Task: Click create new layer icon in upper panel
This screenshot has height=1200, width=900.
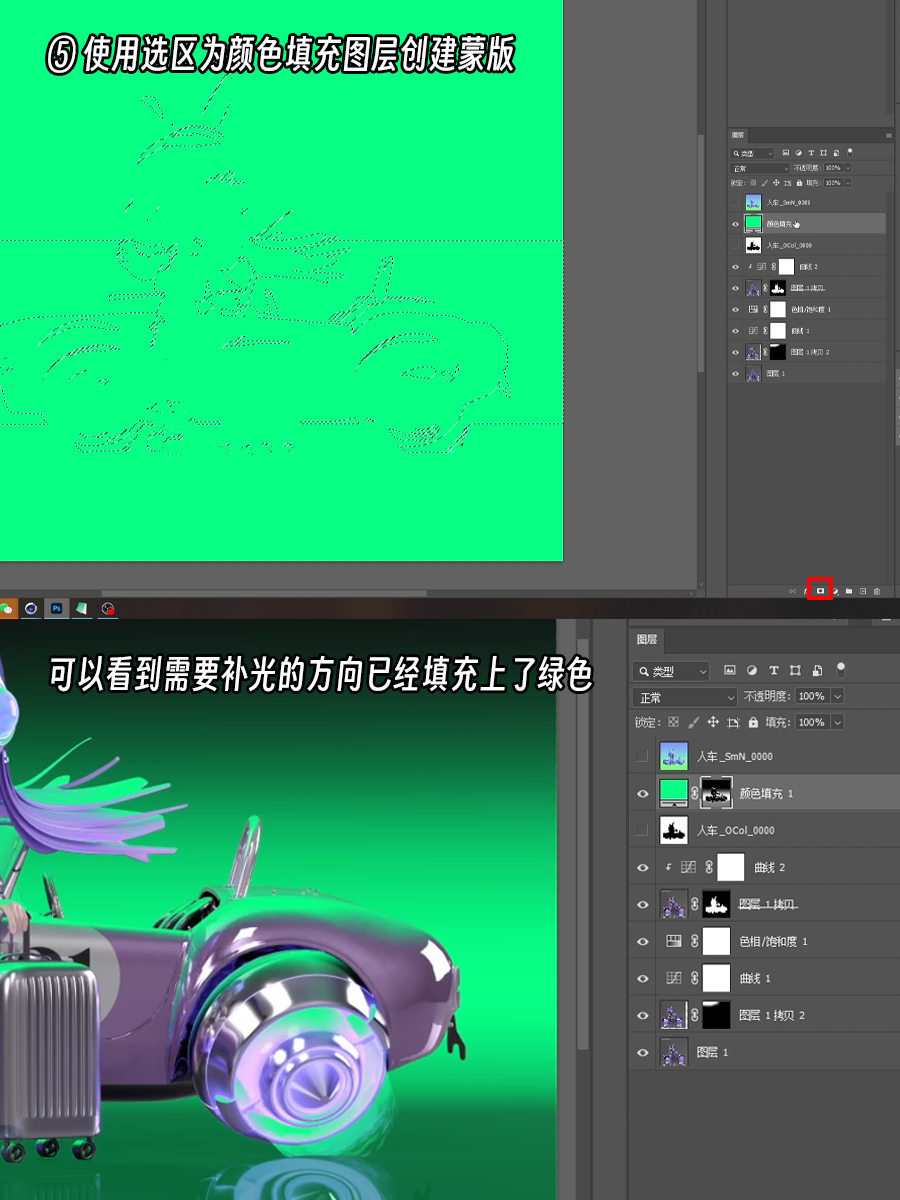Action: pos(863,591)
